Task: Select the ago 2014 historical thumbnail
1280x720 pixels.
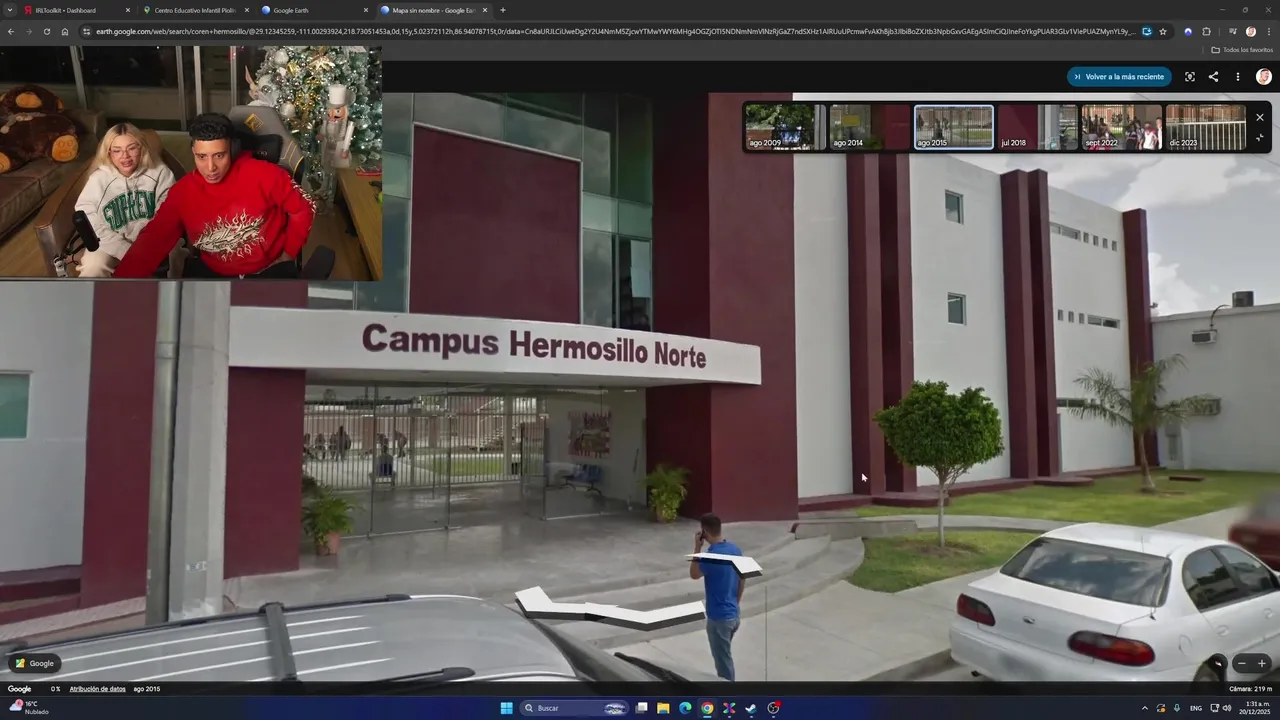Action: tap(870, 127)
